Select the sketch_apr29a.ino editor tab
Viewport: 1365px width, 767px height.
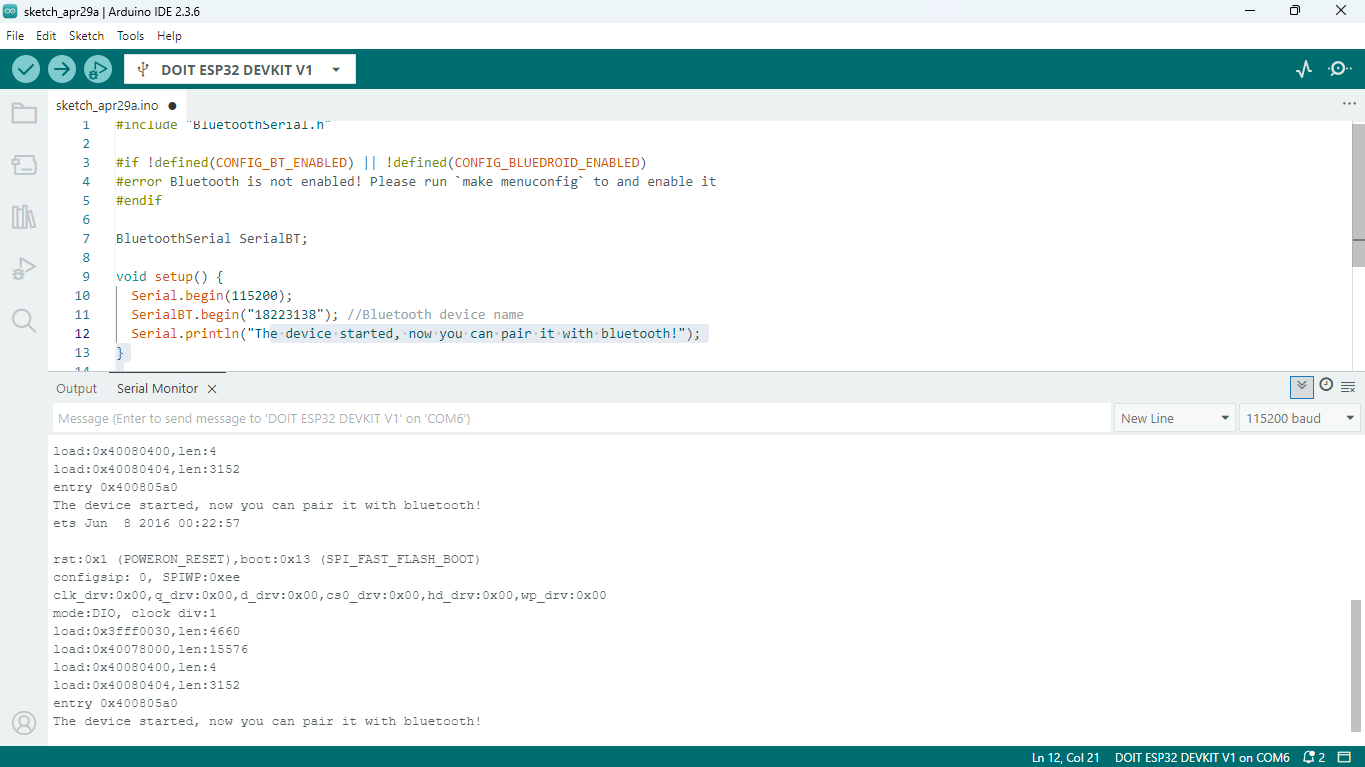coord(107,105)
